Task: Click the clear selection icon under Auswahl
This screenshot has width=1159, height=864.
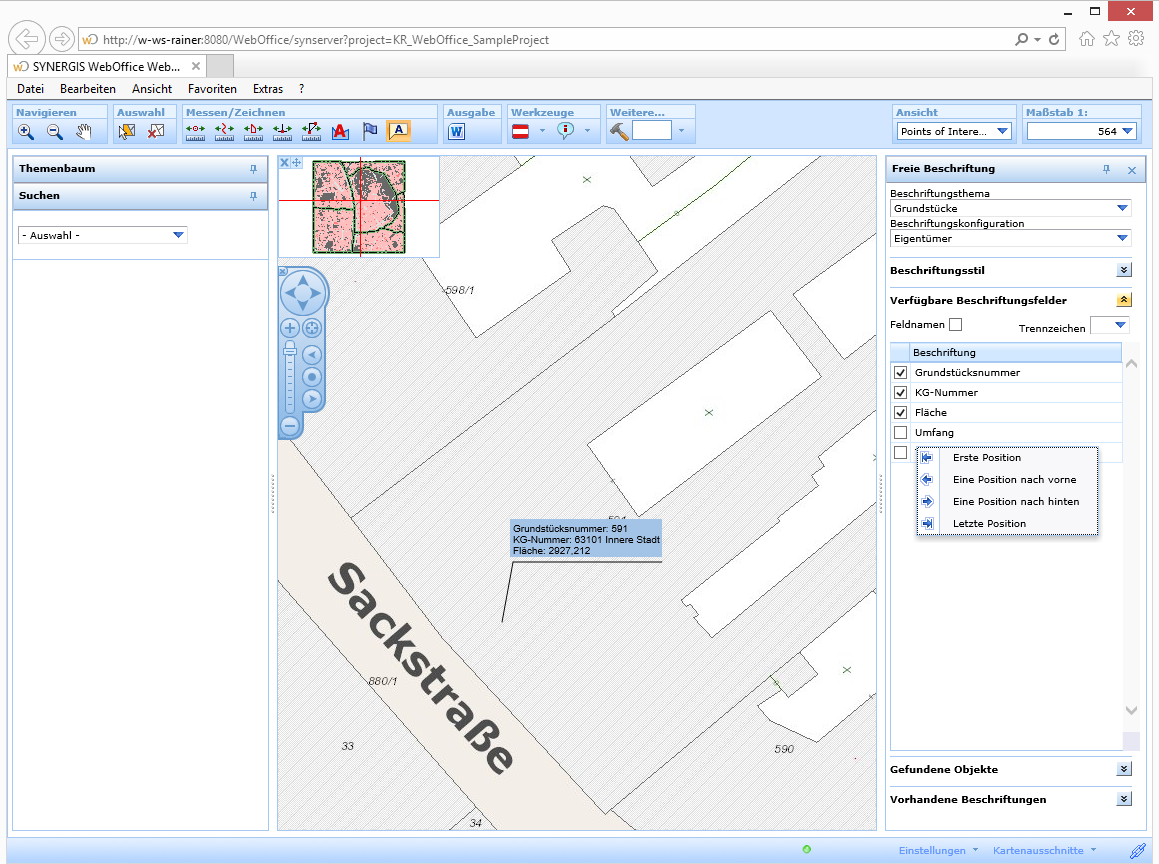Action: (156, 131)
